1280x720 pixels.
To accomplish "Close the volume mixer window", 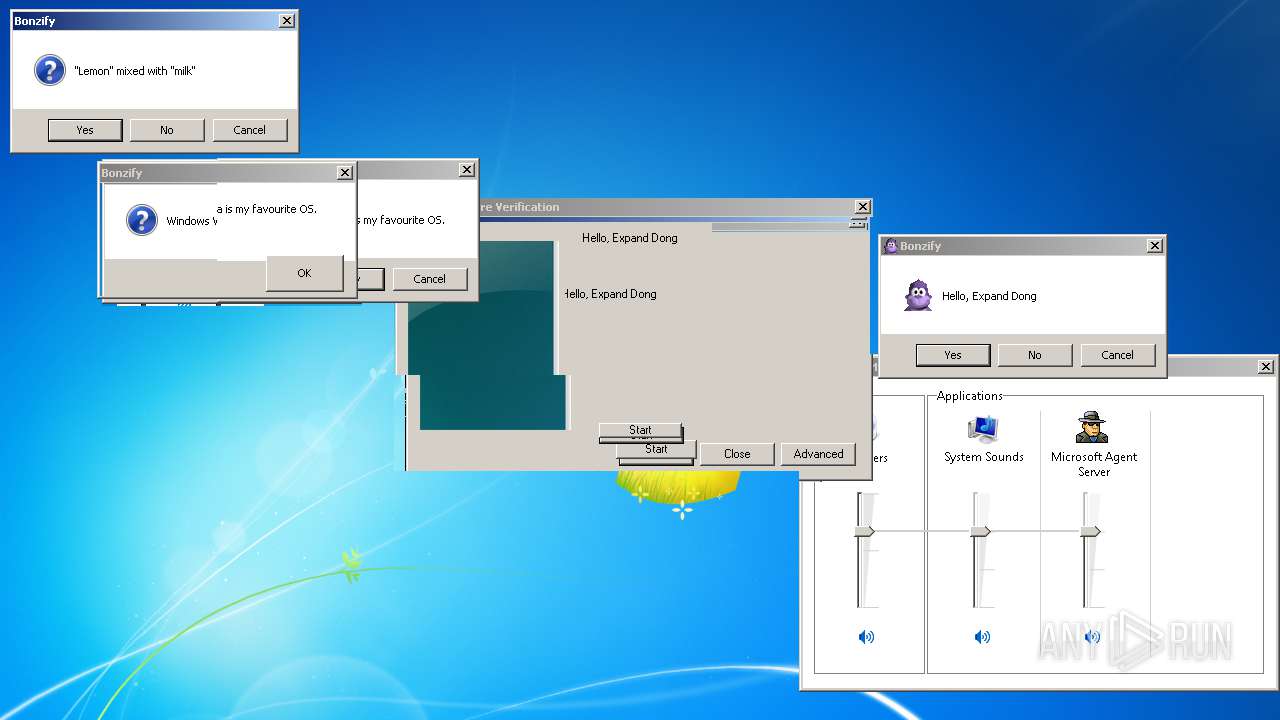I will (x=1266, y=367).
